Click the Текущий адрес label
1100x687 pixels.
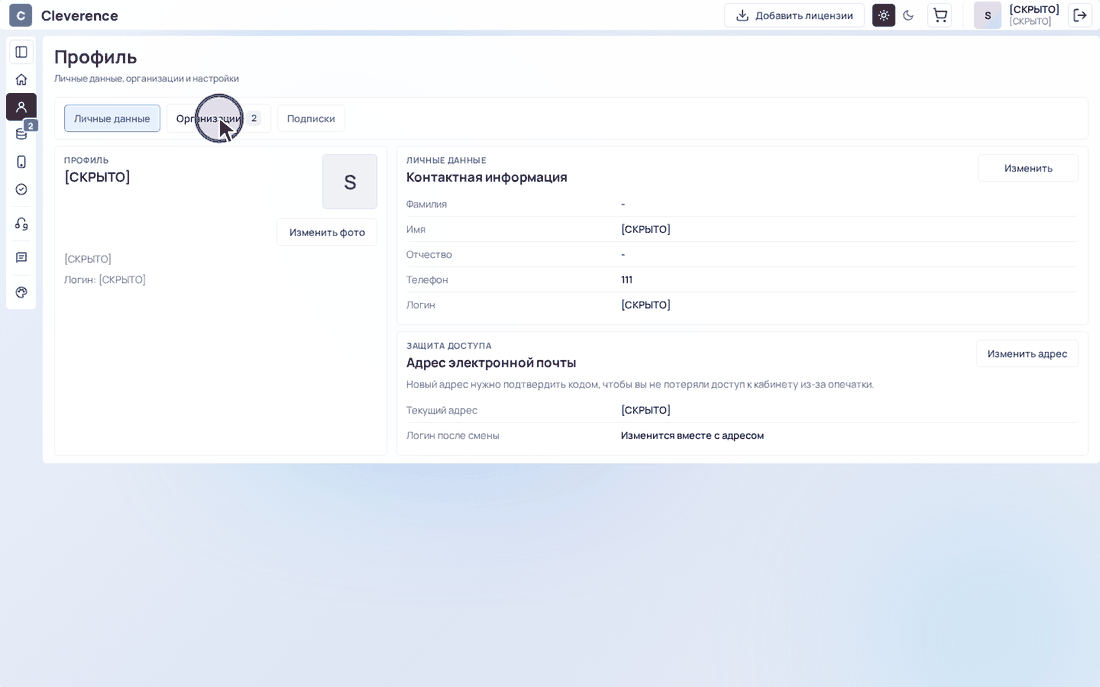[x=442, y=410]
